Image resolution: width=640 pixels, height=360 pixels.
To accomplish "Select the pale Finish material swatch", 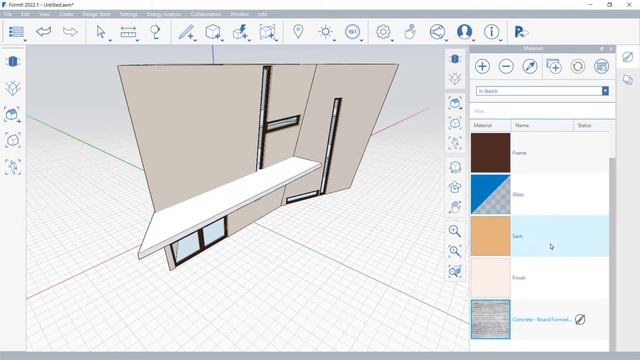I will click(x=491, y=278).
